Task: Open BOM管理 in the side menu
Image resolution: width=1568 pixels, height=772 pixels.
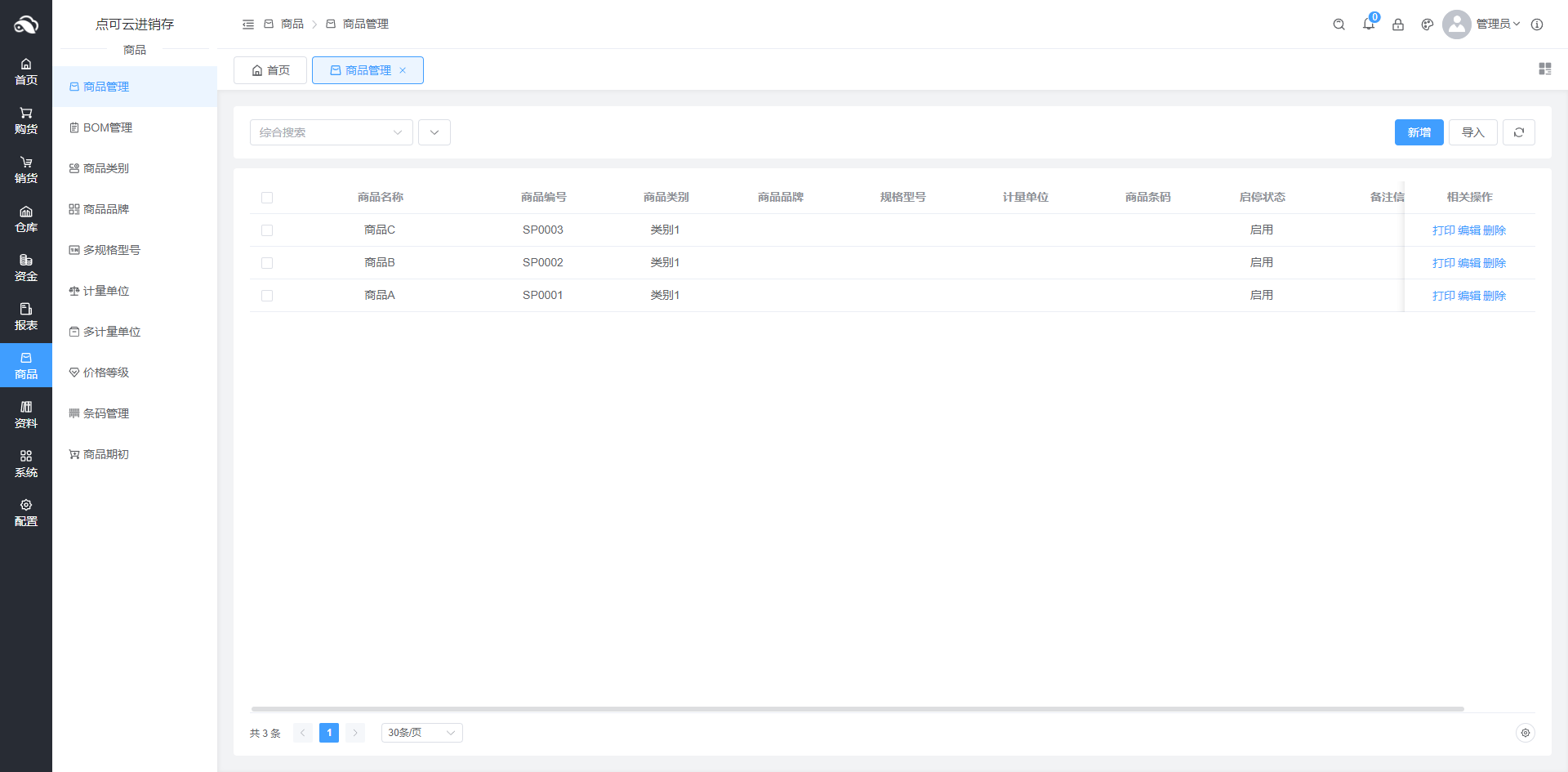Action: pyautogui.click(x=107, y=127)
